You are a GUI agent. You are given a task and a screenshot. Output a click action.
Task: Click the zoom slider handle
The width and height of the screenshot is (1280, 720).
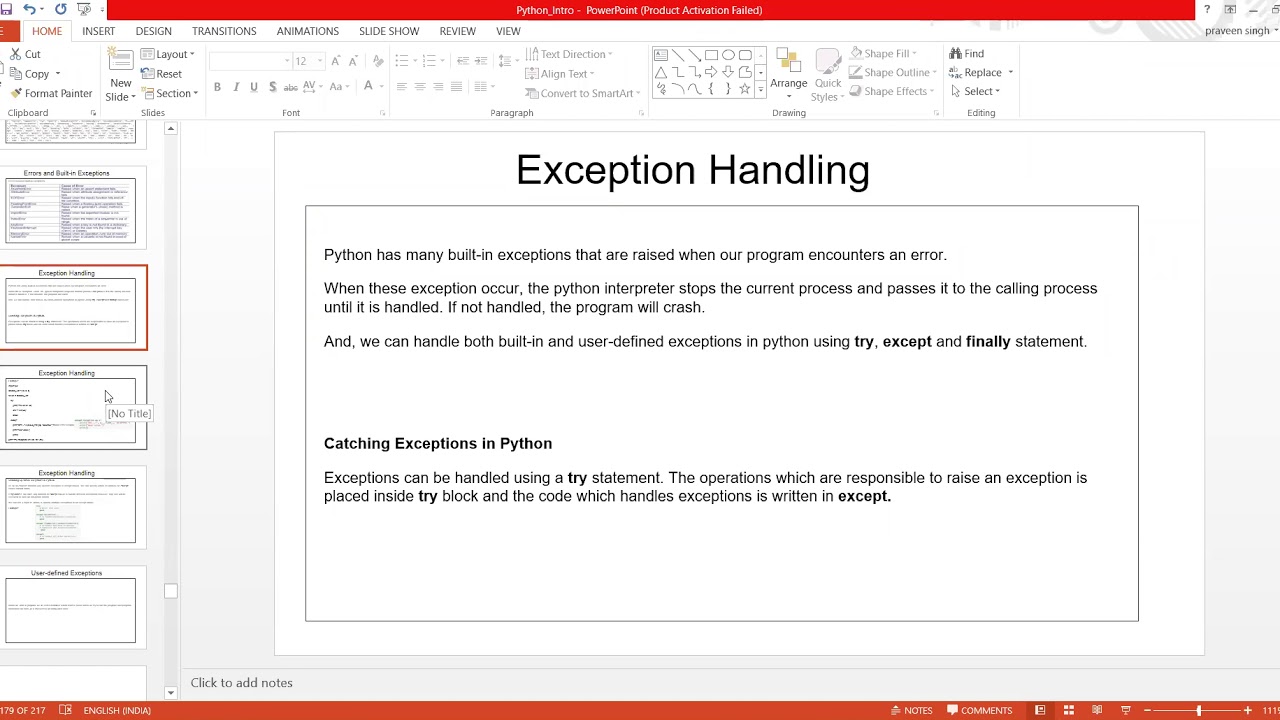[1199, 710]
